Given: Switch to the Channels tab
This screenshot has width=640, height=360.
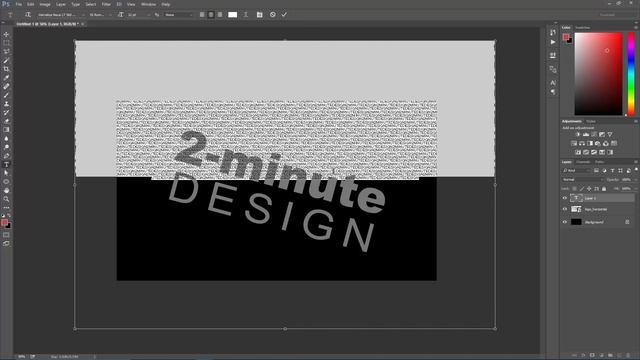Looking at the screenshot, I should point(583,162).
